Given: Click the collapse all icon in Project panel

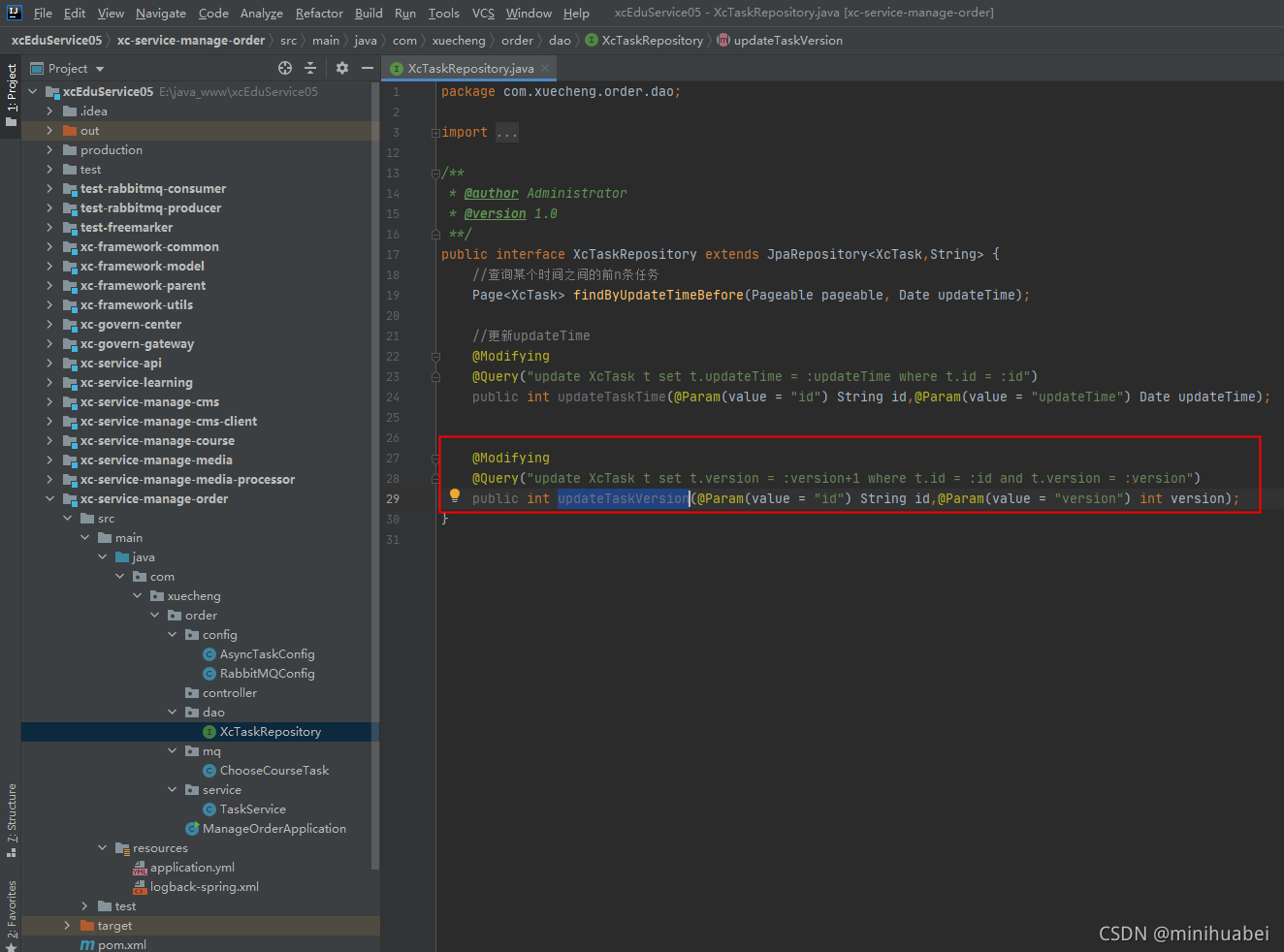Looking at the screenshot, I should [x=310, y=68].
